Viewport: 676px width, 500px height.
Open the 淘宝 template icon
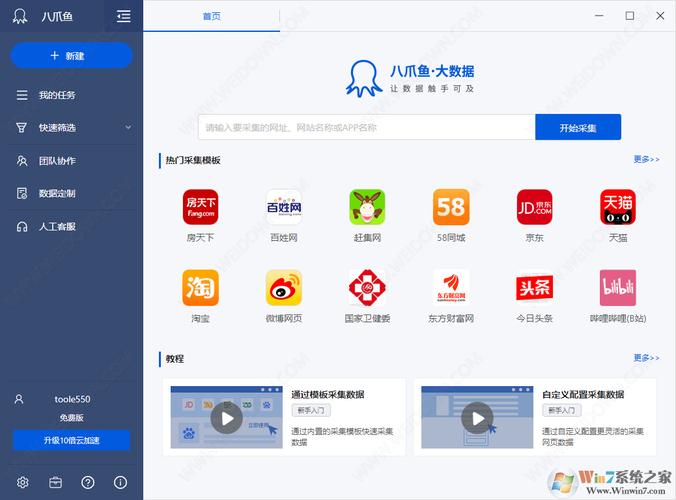200,288
